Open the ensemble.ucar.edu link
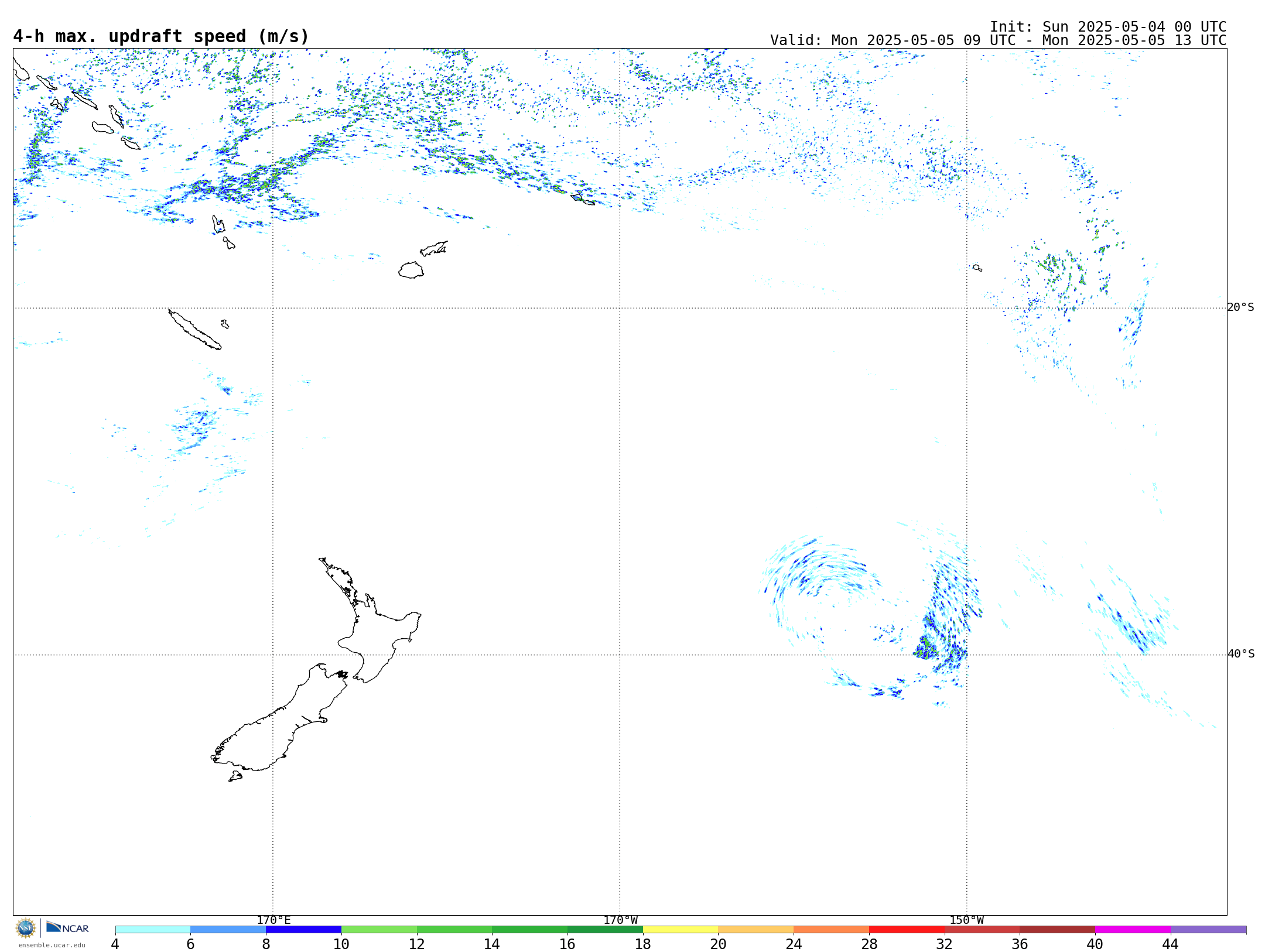Viewport: 1265px width, 952px height. tap(52, 945)
